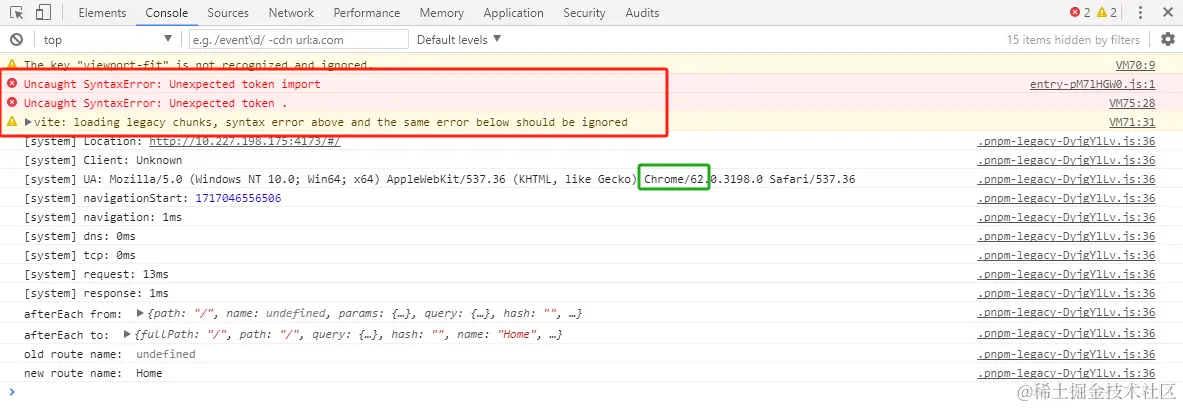Click the console filter input field
This screenshot has width=1183, height=408.
[x=298, y=39]
